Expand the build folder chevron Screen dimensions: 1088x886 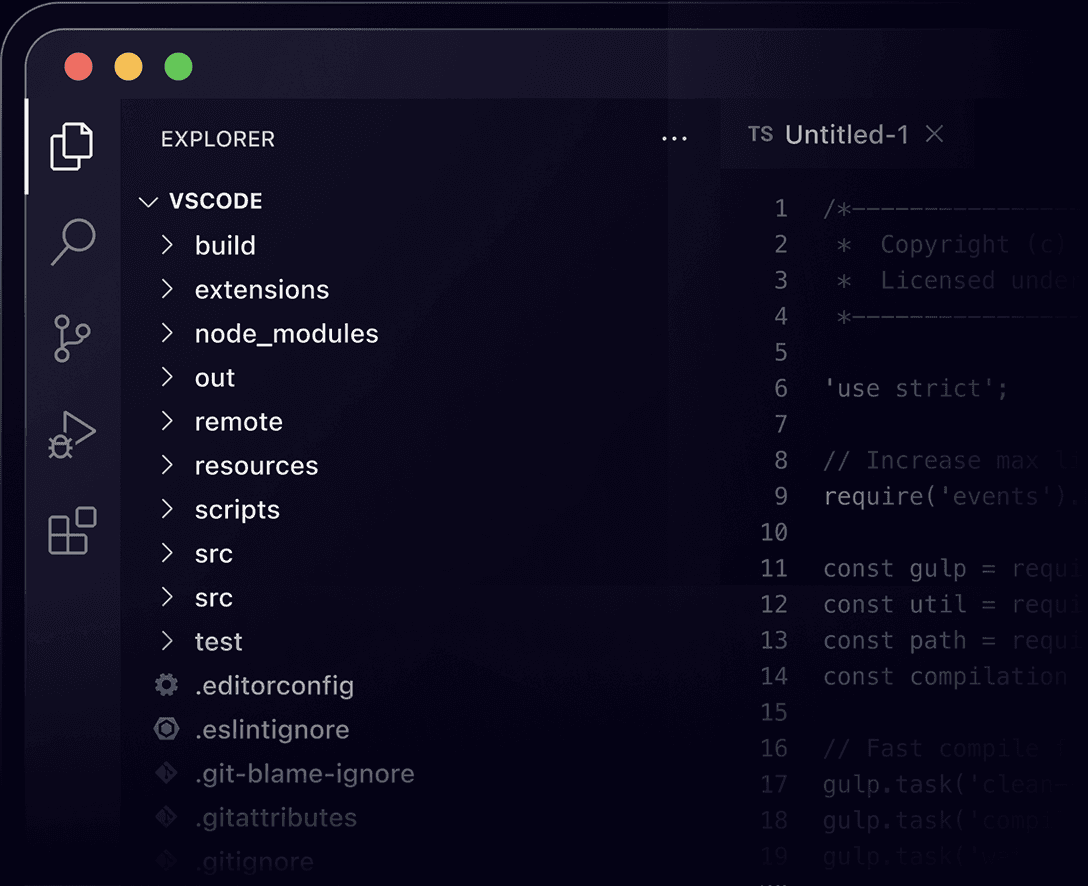point(168,245)
